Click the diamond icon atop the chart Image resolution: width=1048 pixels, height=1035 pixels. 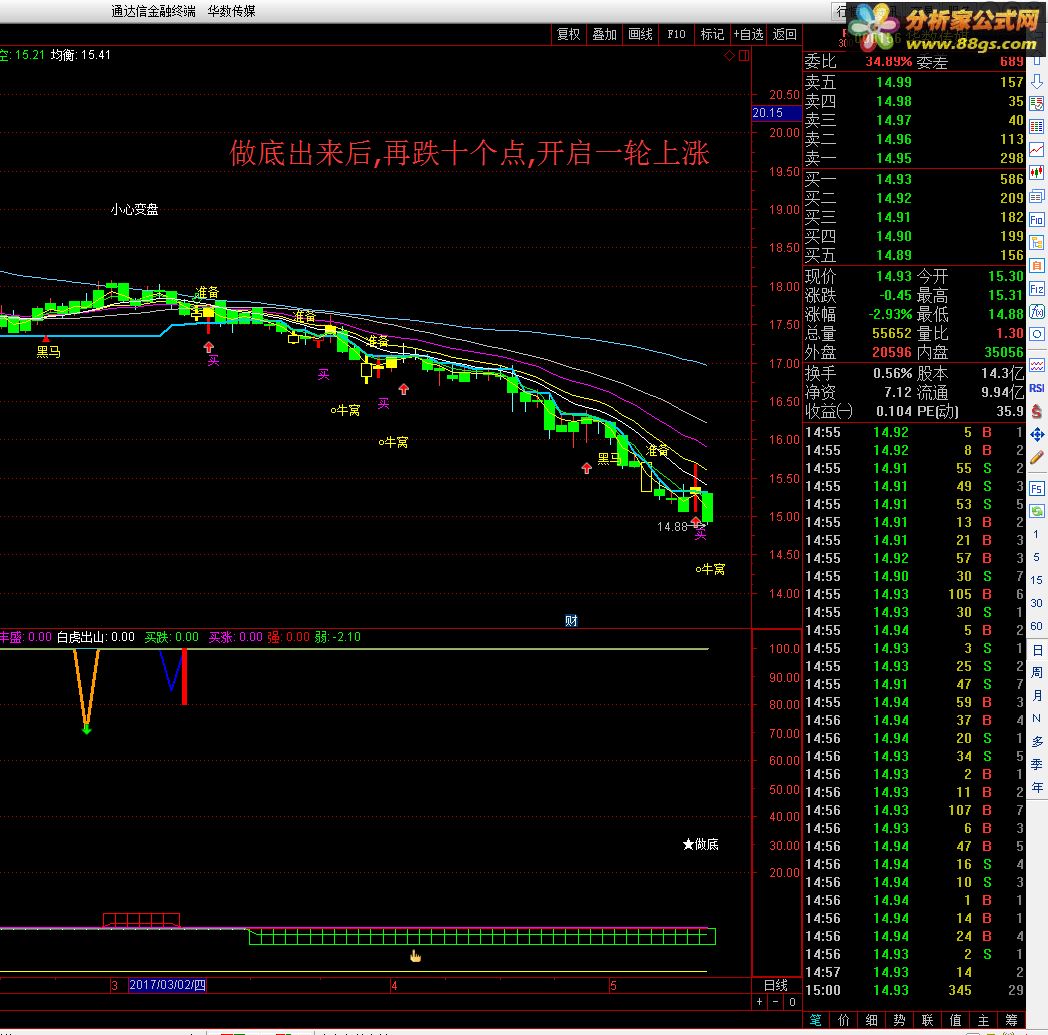[729, 56]
